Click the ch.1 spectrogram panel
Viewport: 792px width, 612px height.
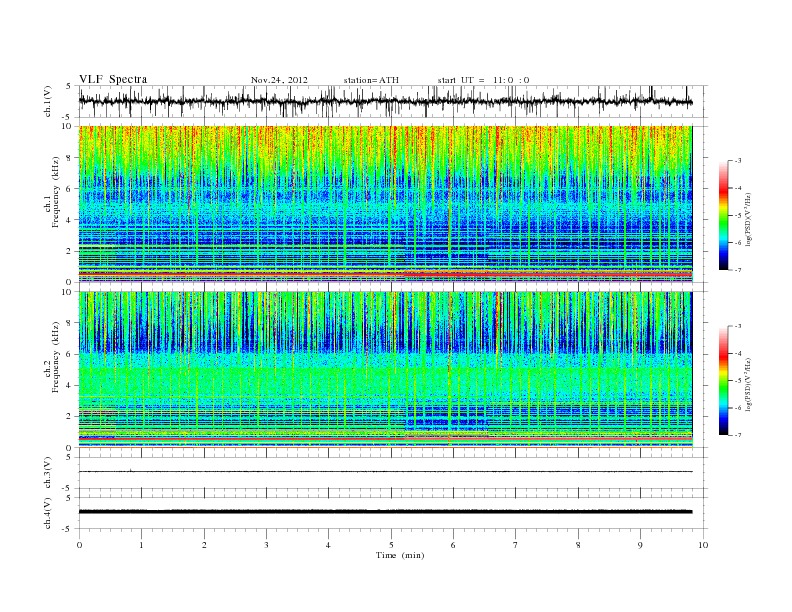[385, 204]
